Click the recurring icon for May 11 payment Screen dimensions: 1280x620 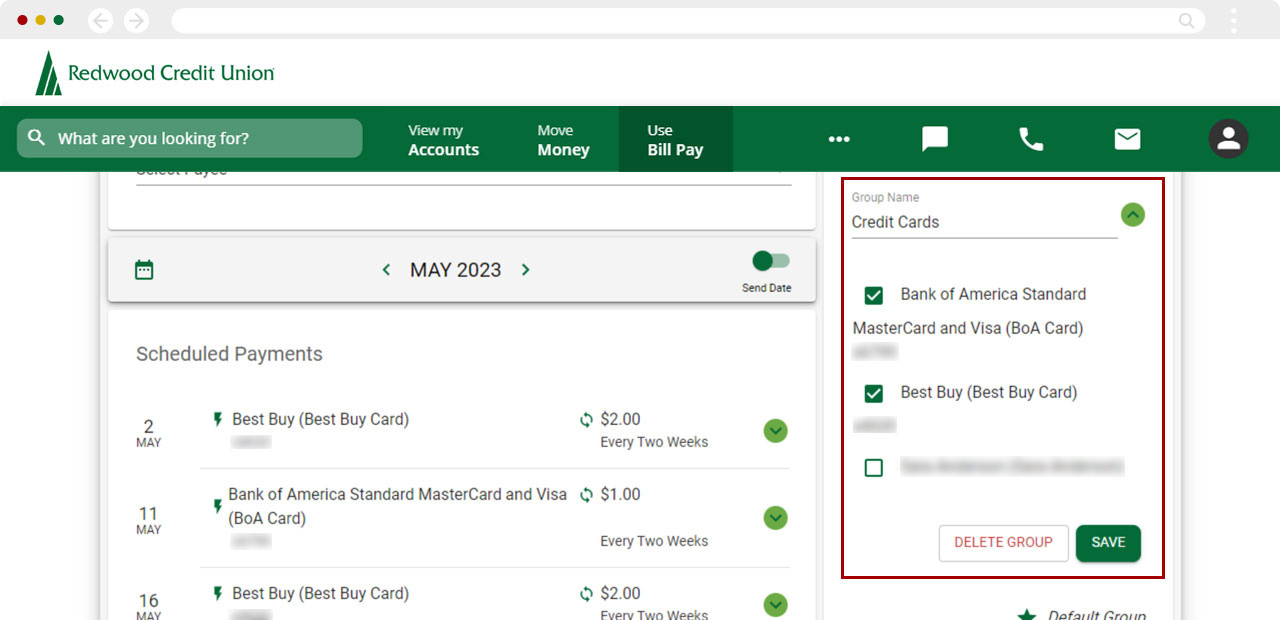(587, 495)
